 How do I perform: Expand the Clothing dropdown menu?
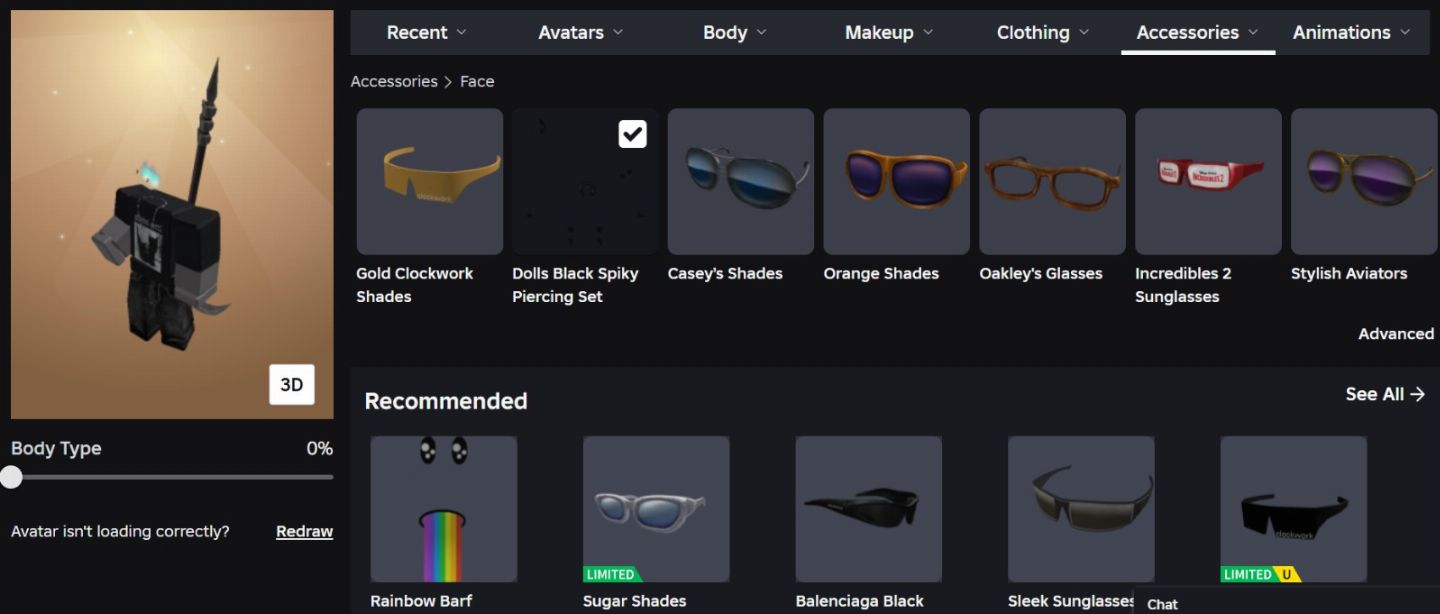(x=1043, y=32)
